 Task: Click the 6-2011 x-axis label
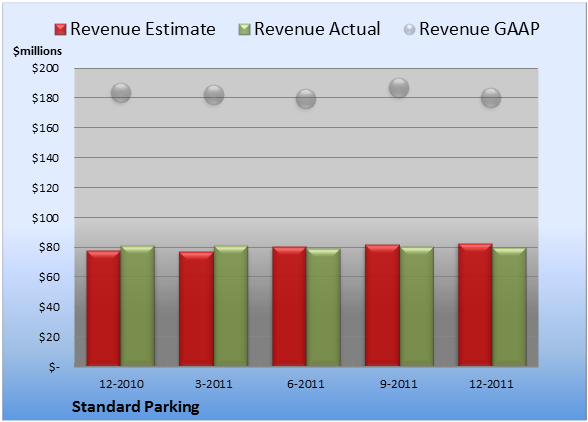pos(306,384)
